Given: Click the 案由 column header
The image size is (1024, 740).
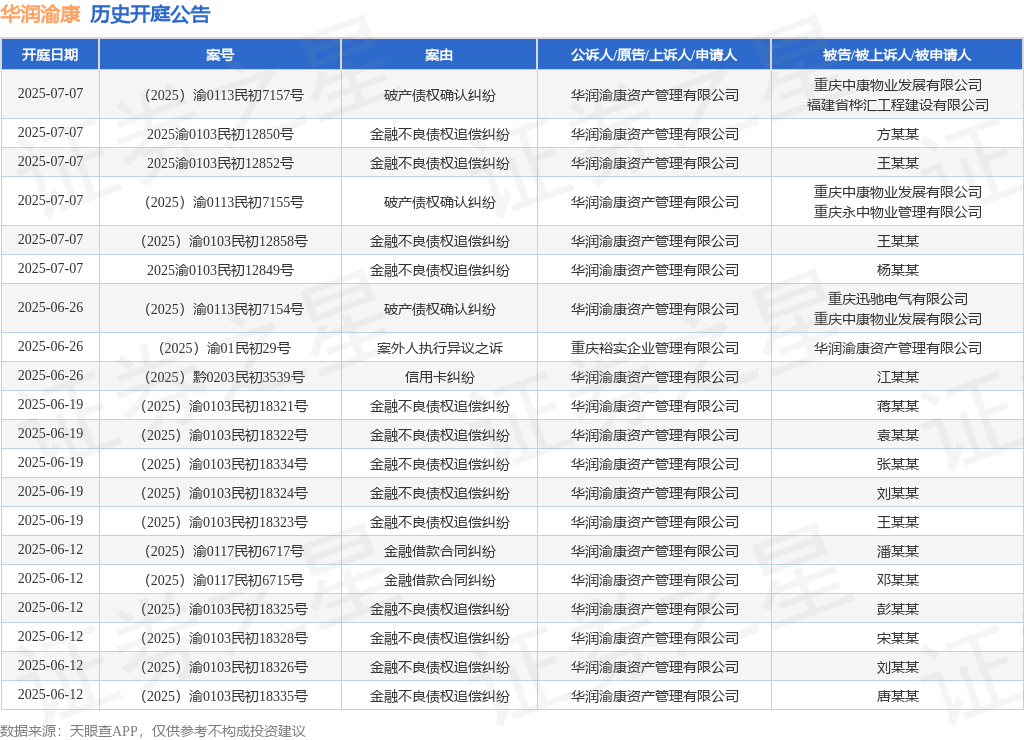Looking at the screenshot, I should (439, 55).
